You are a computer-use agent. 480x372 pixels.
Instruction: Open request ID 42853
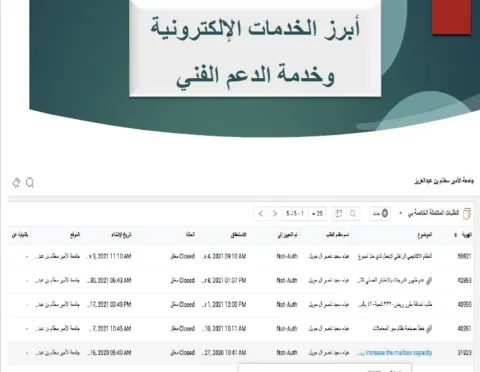(x=465, y=280)
